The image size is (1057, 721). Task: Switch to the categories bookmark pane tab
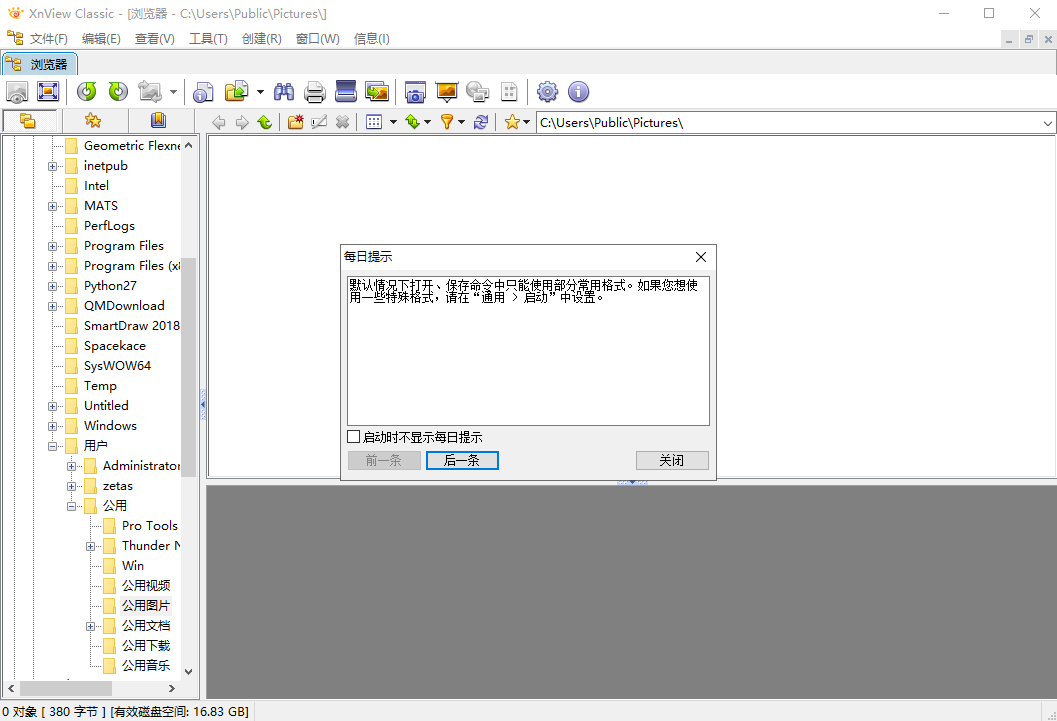[x=158, y=121]
